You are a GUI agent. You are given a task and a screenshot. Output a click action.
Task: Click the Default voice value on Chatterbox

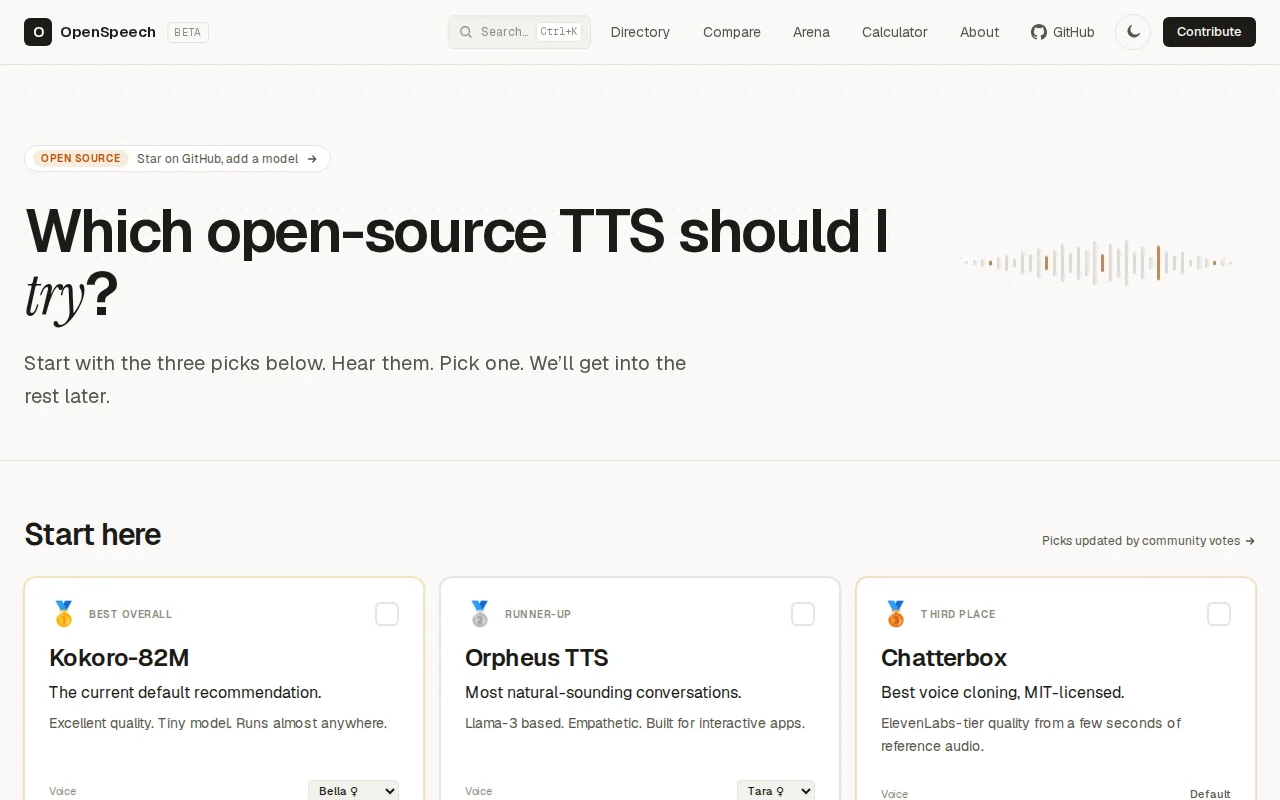click(x=1210, y=793)
